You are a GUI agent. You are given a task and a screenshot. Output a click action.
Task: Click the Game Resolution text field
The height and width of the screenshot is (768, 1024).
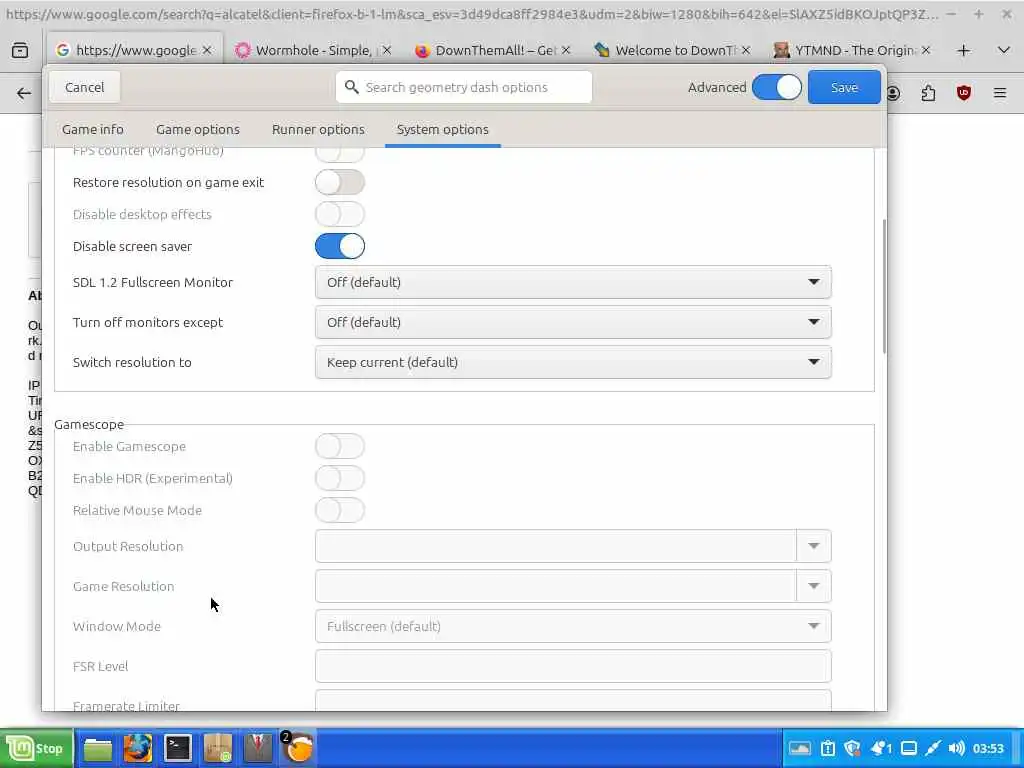click(556, 586)
